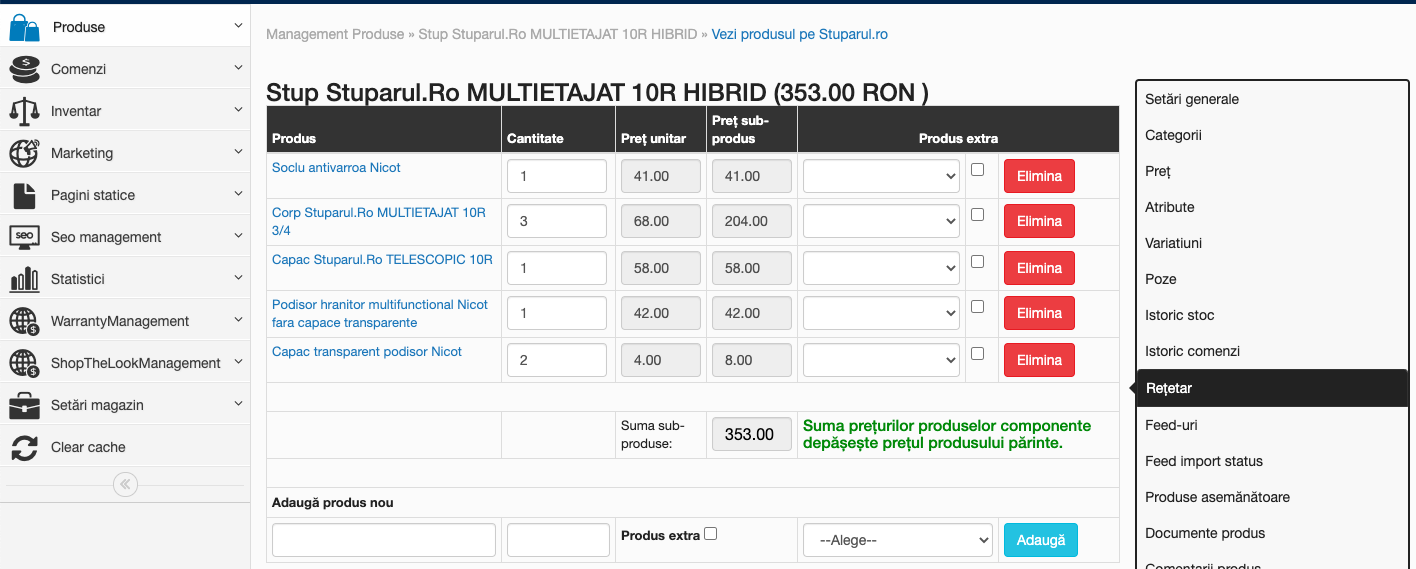Expand the Inventar menu chevron
Image resolution: width=1416 pixels, height=569 pixels.
pyautogui.click(x=238, y=110)
